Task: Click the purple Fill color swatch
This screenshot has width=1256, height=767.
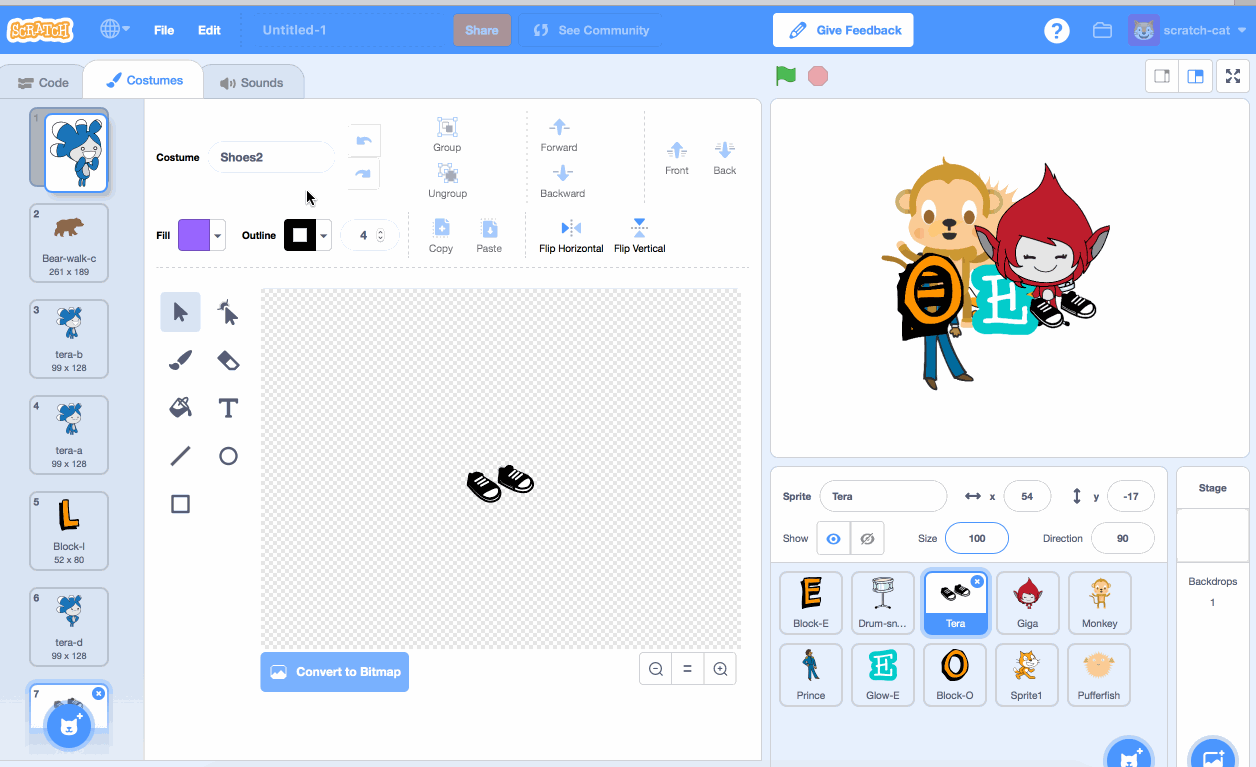Action: coord(194,236)
